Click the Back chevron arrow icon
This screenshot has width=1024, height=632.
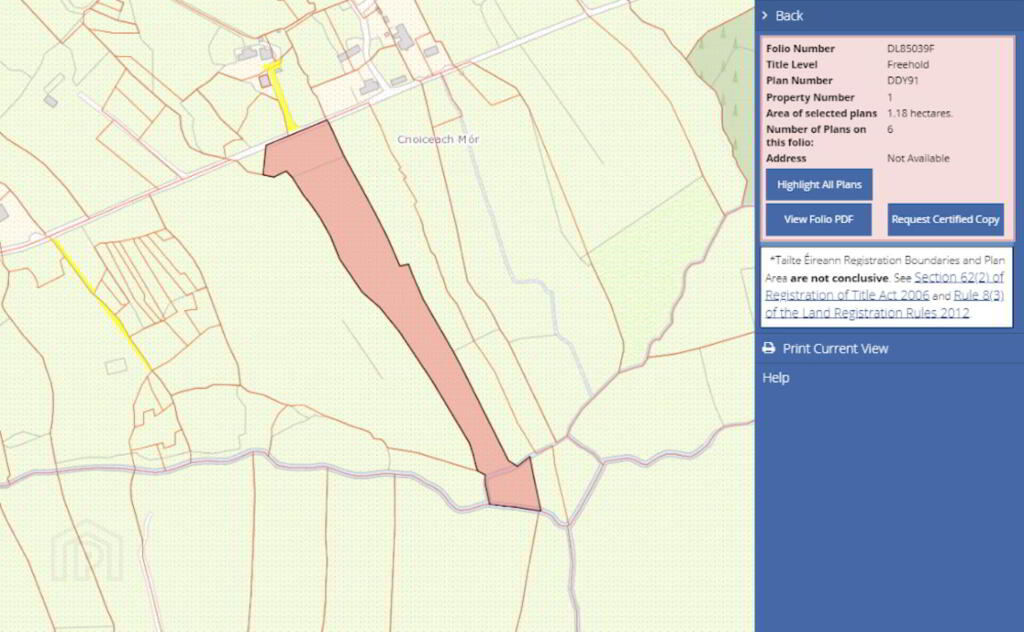tap(765, 16)
